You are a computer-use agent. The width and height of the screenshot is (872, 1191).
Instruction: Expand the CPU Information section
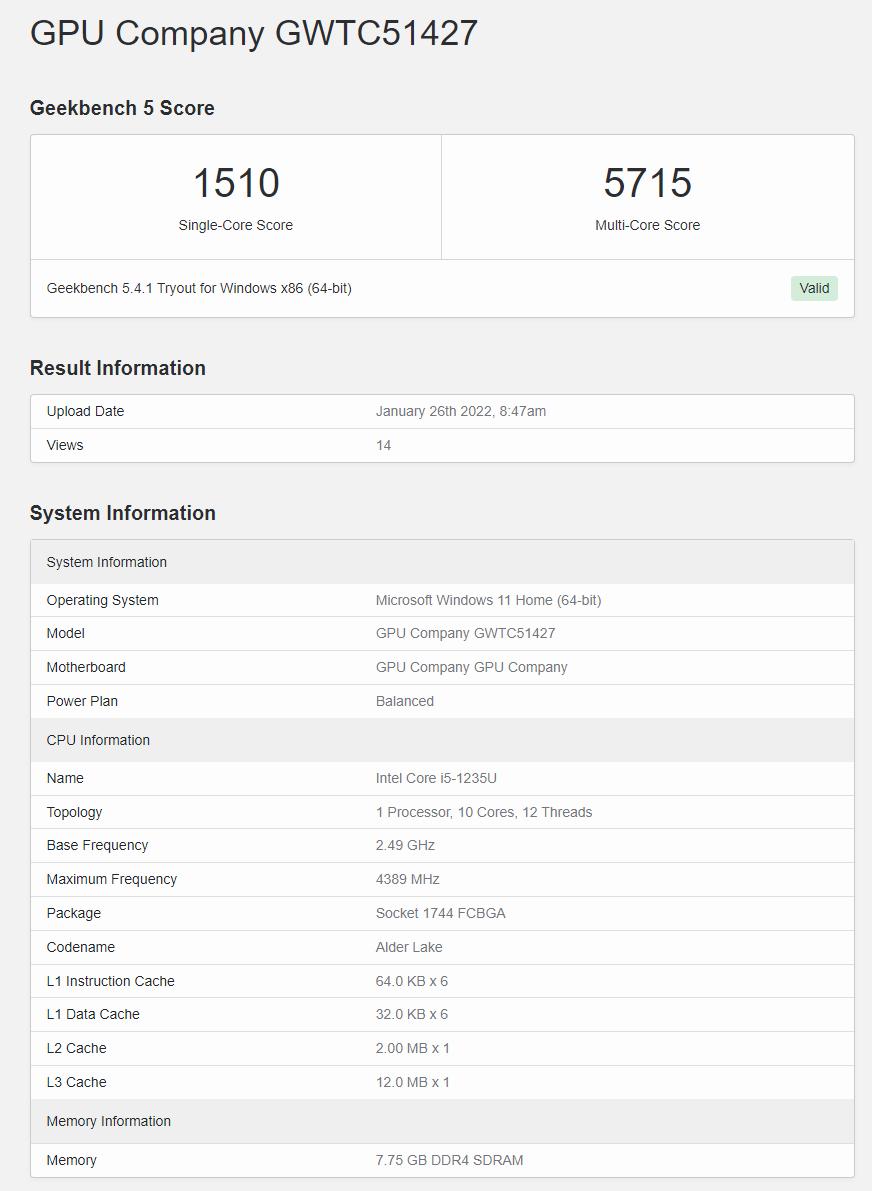point(95,740)
